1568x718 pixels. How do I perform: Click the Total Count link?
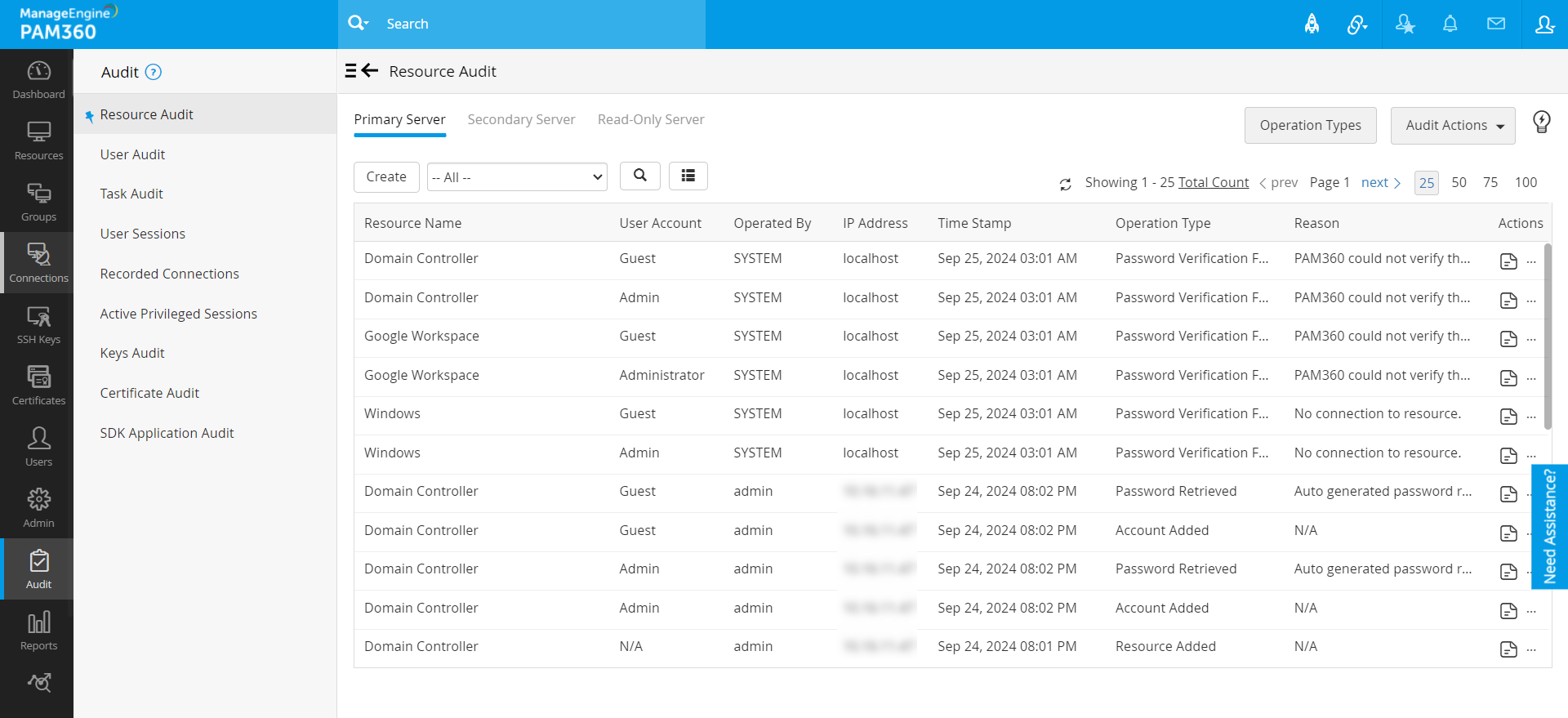coord(1214,182)
